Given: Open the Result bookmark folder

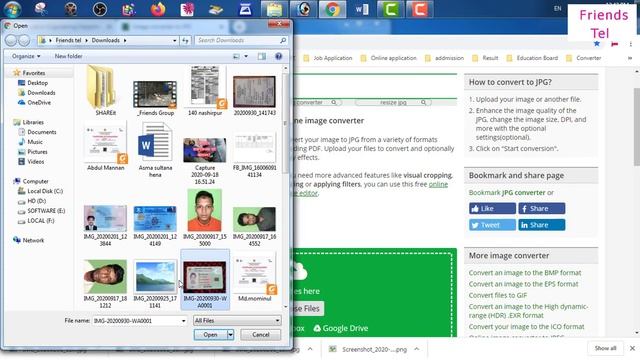Looking at the screenshot, I should [x=485, y=58].
